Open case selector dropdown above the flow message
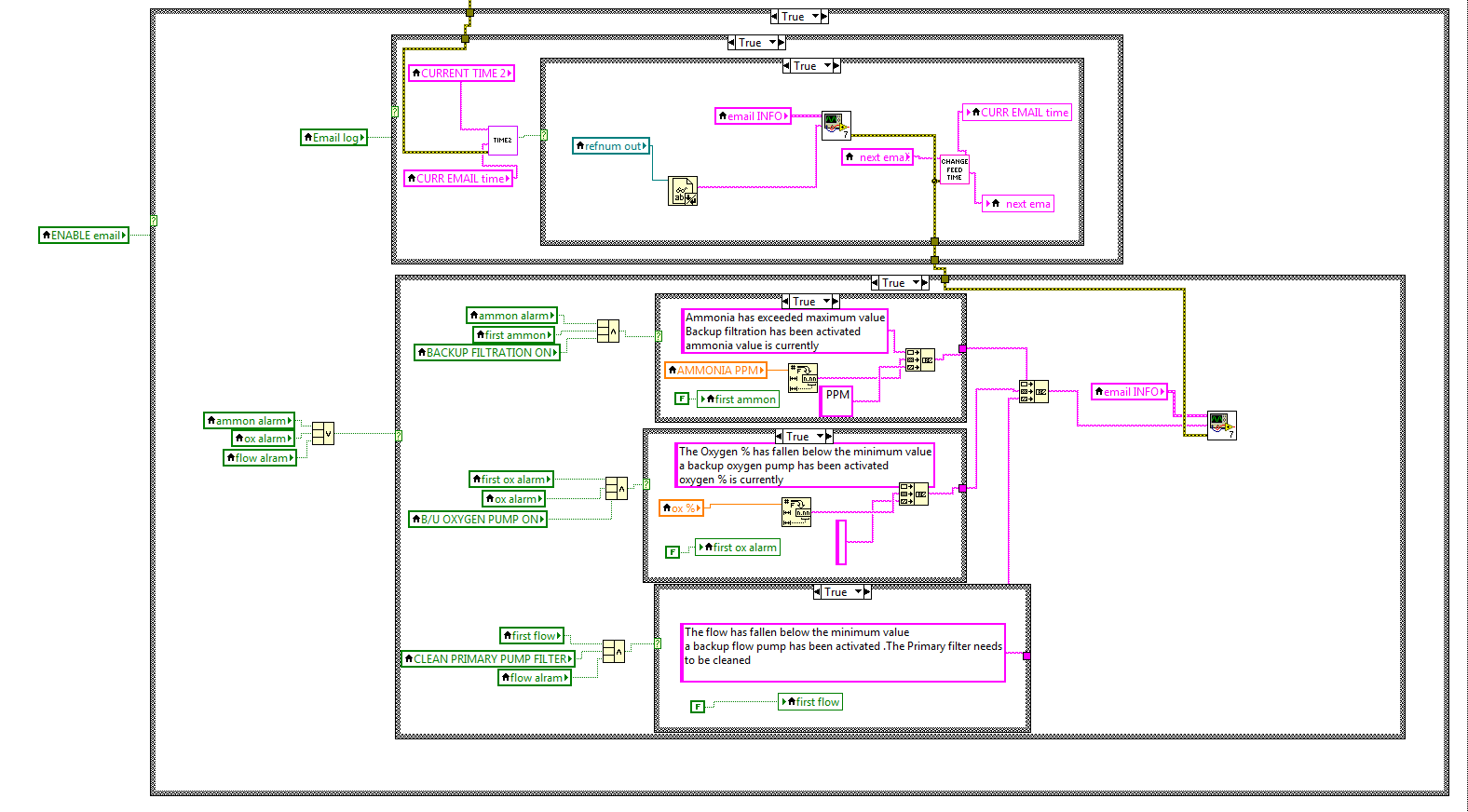Image resolution: width=1468 pixels, height=812 pixels. coord(858,592)
